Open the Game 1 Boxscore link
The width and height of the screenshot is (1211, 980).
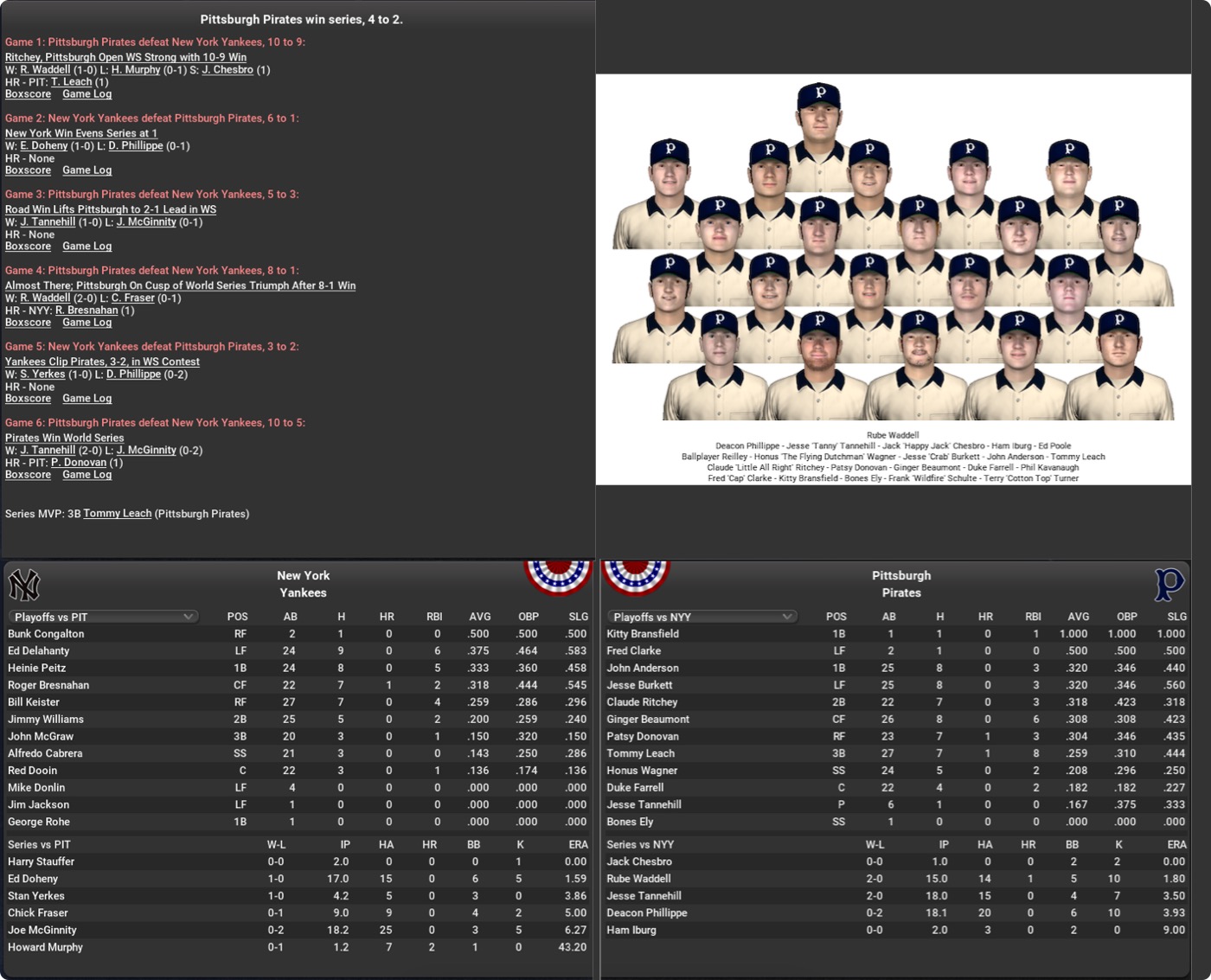(28, 94)
